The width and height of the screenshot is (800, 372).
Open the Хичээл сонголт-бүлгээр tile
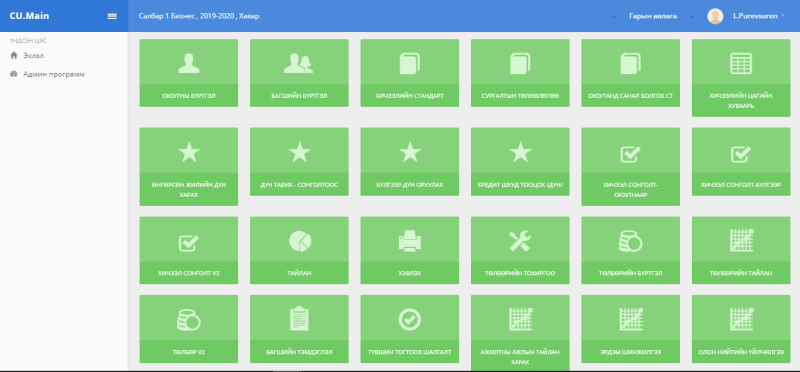[741, 162]
